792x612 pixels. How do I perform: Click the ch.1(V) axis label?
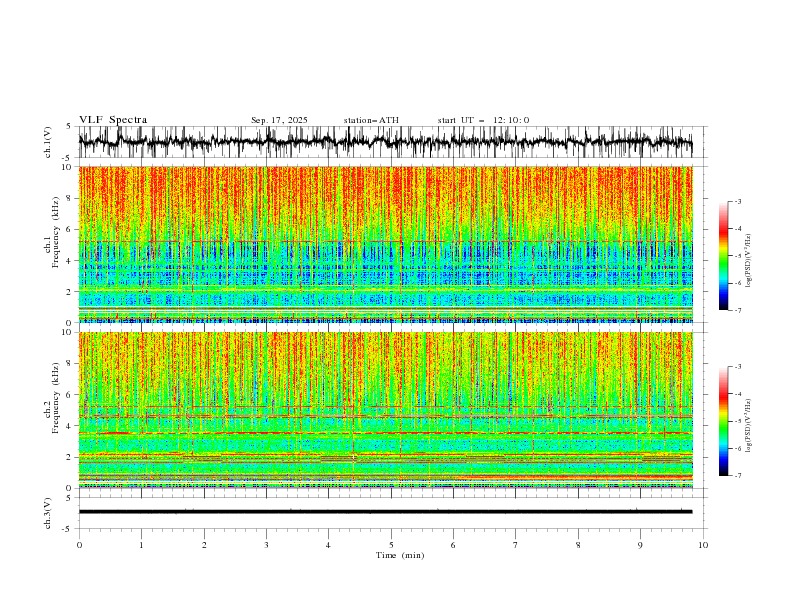[x=48, y=142]
